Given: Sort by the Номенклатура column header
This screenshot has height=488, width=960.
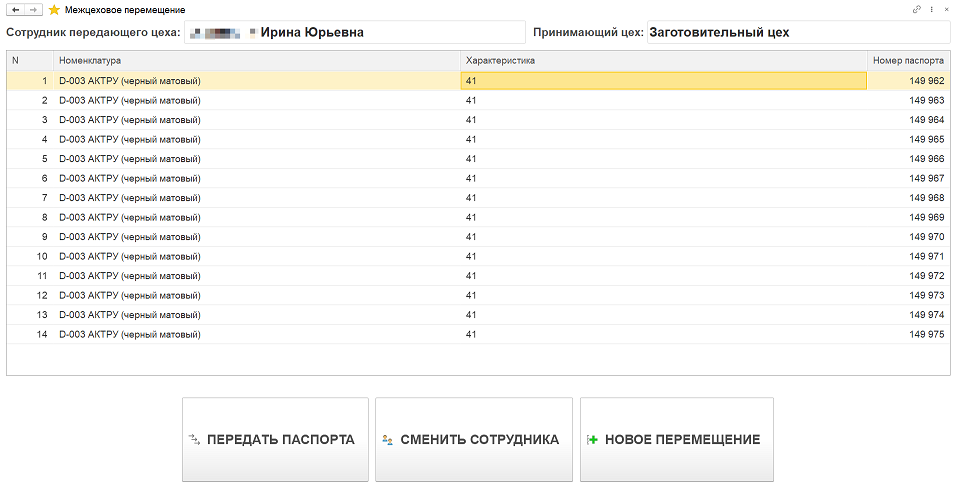Looking at the screenshot, I should 257,61.
